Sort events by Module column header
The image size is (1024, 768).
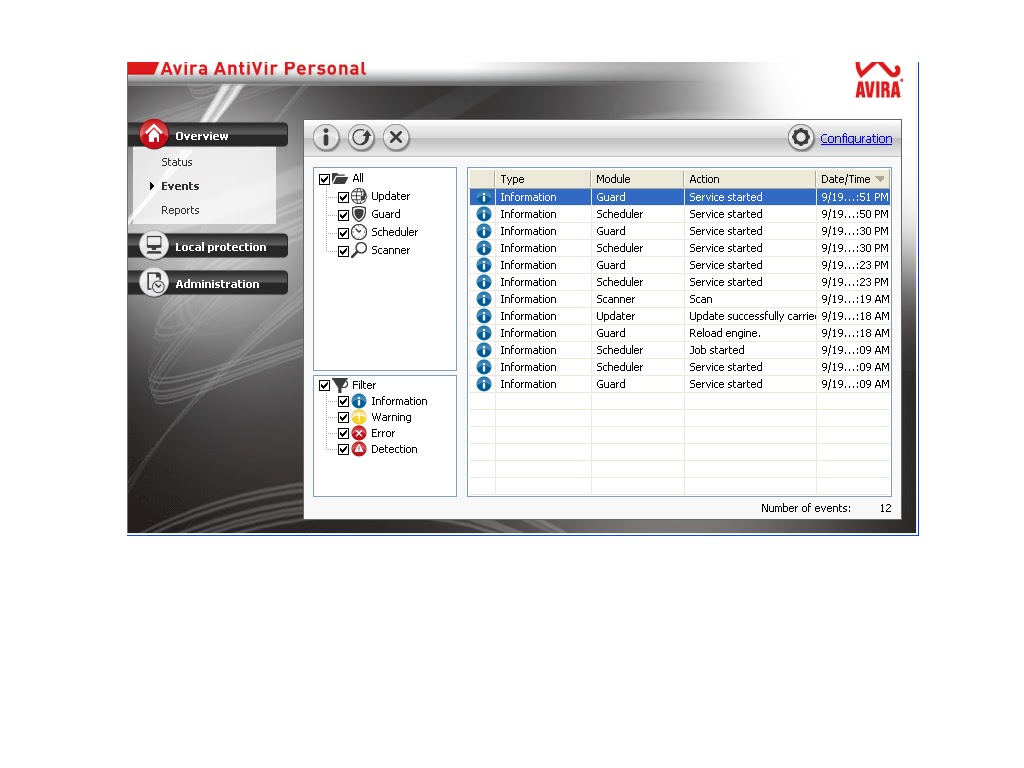pos(637,179)
